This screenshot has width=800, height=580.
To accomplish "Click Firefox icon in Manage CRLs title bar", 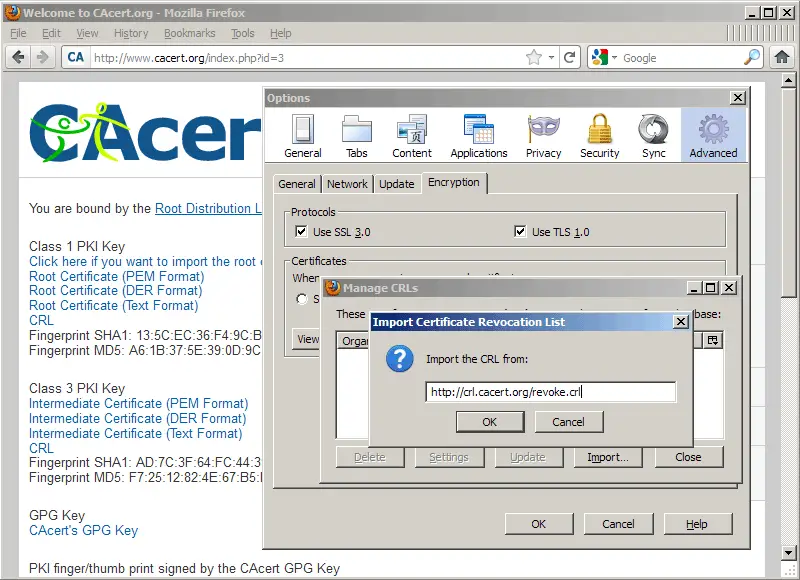I will 333,288.
